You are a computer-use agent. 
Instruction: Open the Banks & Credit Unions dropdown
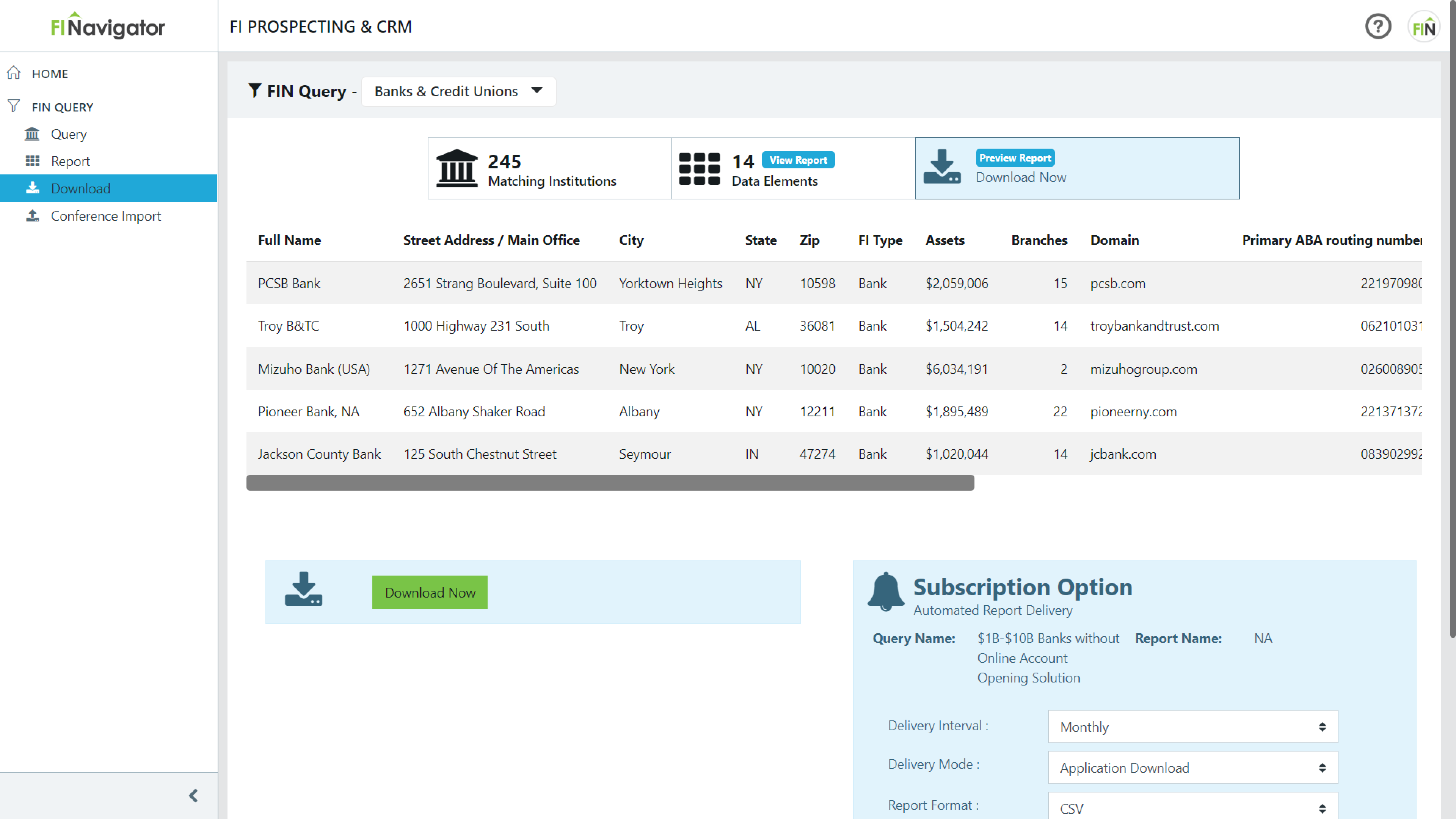click(x=458, y=91)
